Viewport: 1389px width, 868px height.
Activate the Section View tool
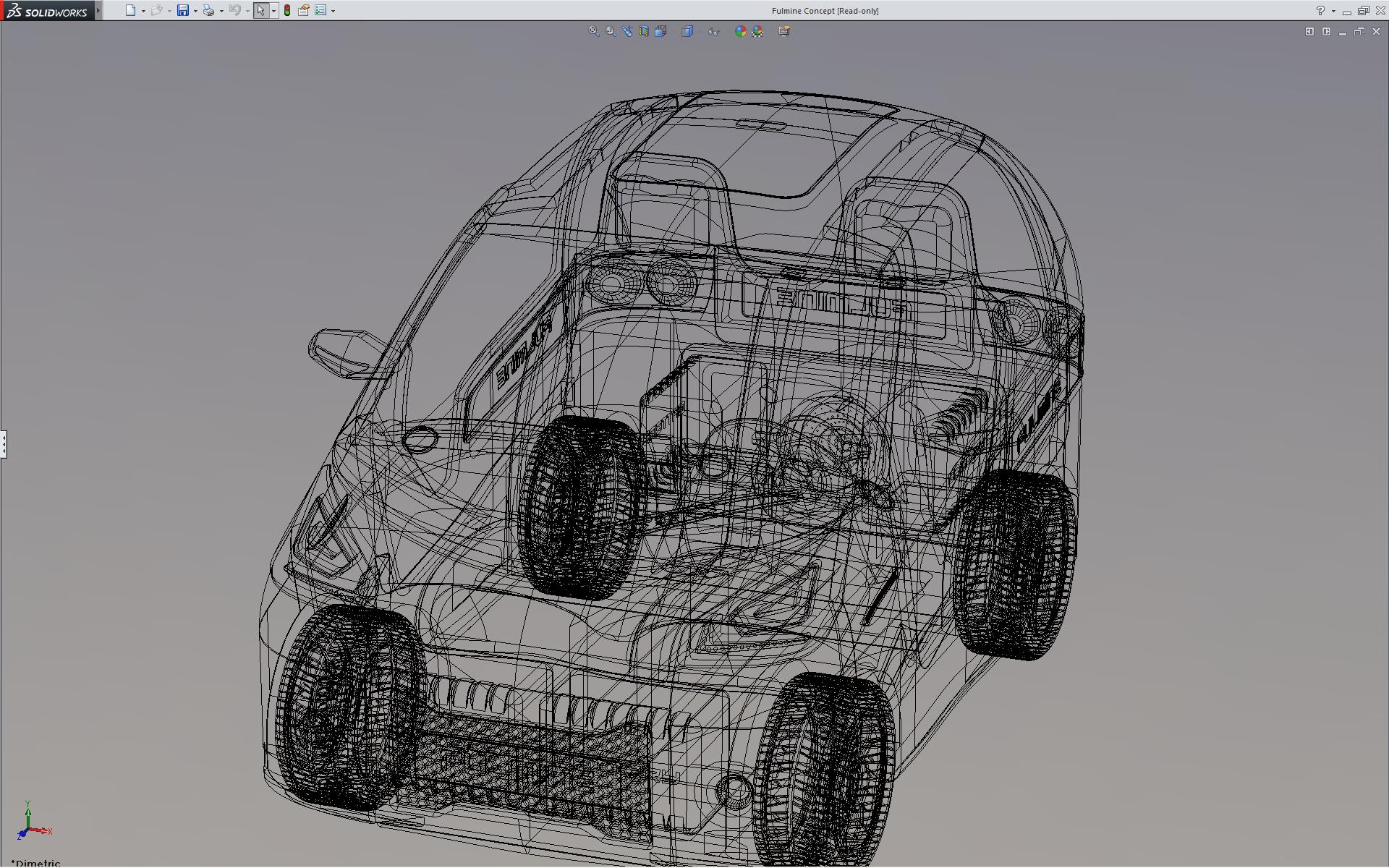pyautogui.click(x=644, y=31)
